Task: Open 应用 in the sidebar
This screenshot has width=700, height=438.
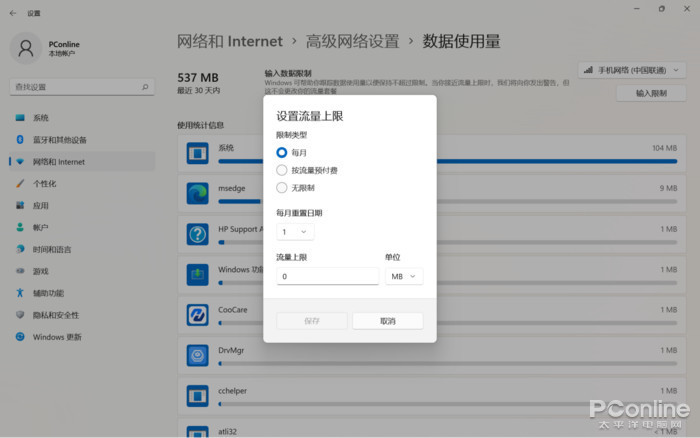Action: (82, 205)
